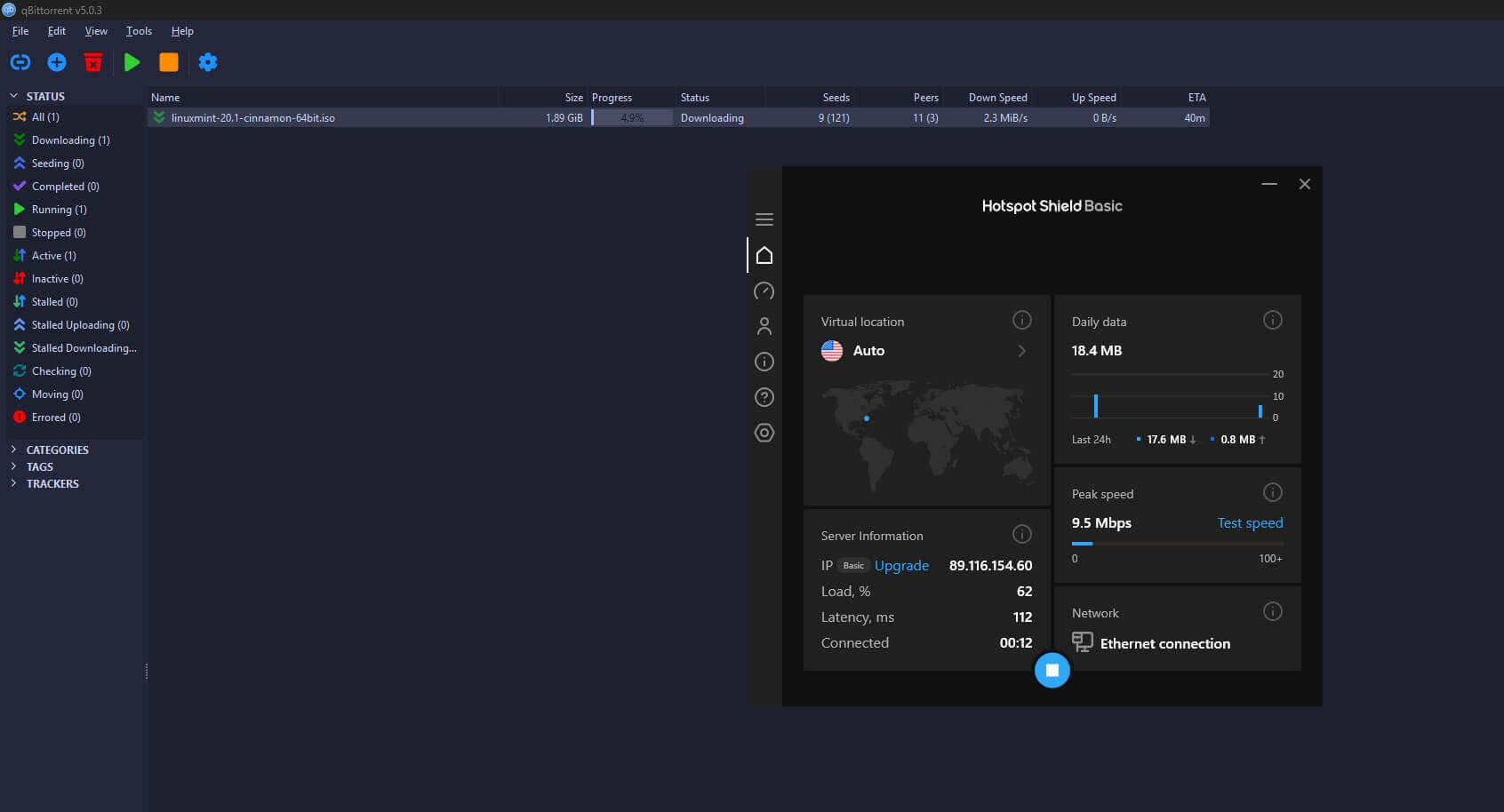Click the red Remove torrent icon
The width and height of the screenshot is (1504, 812).
(x=93, y=62)
